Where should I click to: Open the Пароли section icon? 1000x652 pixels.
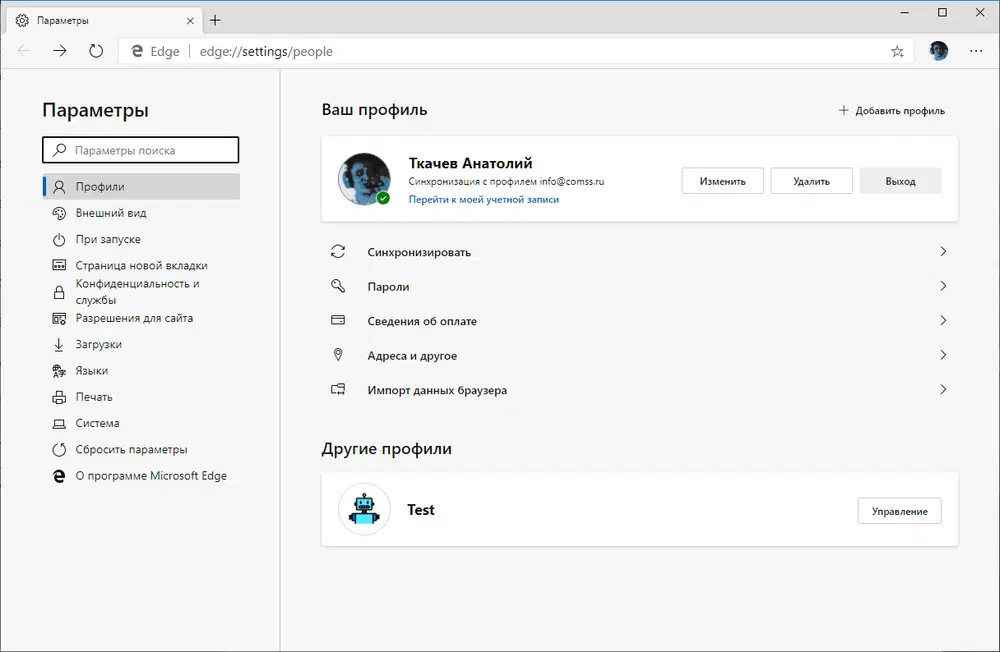(339, 286)
